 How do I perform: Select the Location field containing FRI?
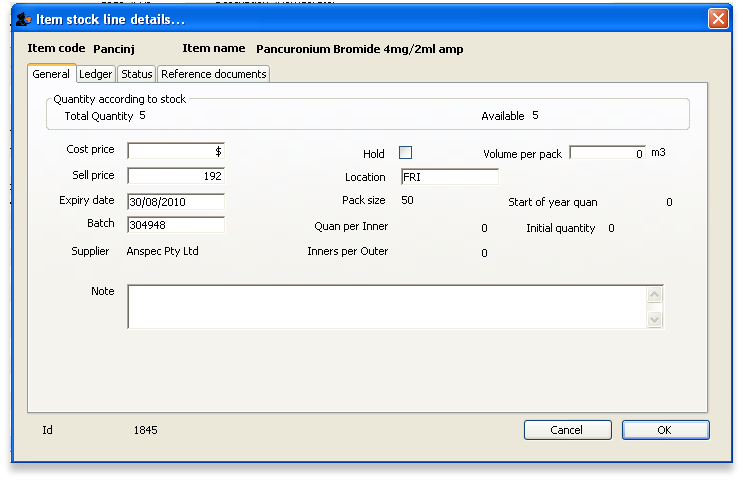(x=448, y=177)
